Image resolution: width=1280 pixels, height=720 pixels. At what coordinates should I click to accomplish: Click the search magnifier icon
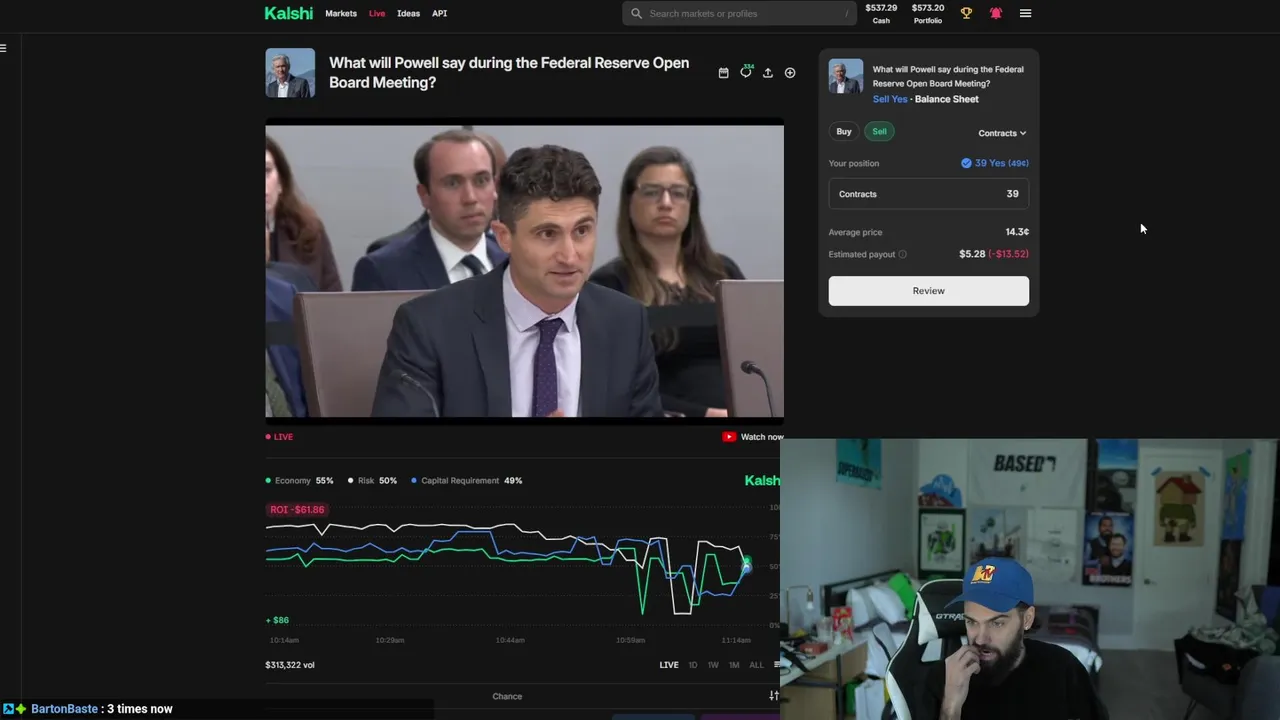pos(636,13)
